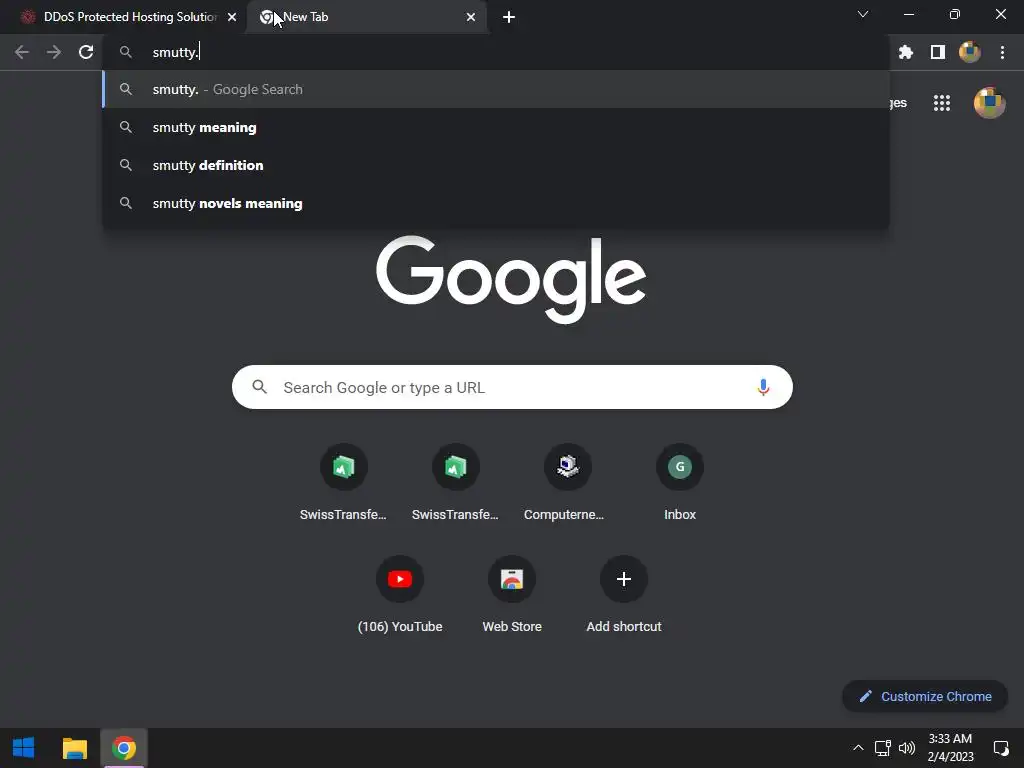Open a new browser tab
Image resolution: width=1024 pixels, height=768 pixels.
pos(509,17)
